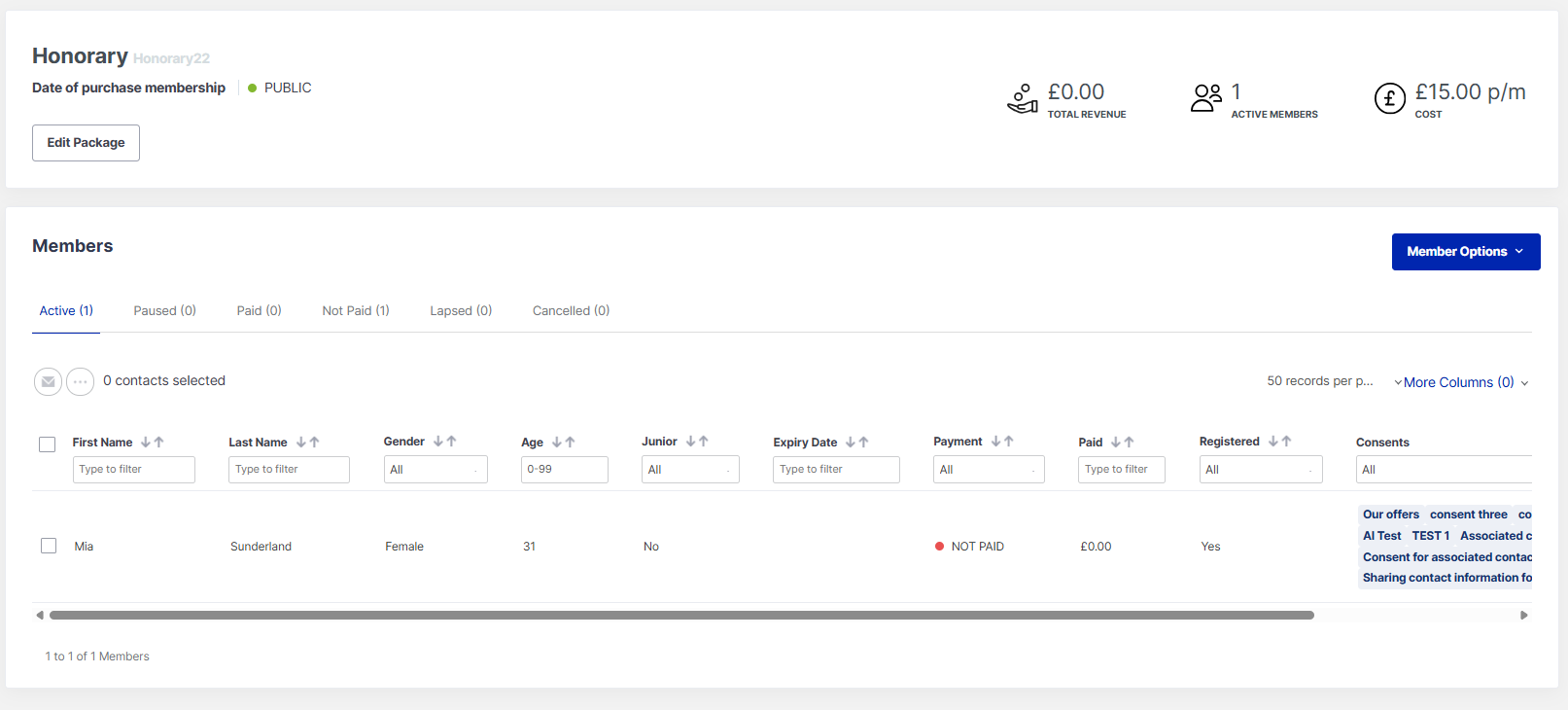Open the Gender filter dropdown
This screenshot has width=1568, height=710.
pos(435,470)
